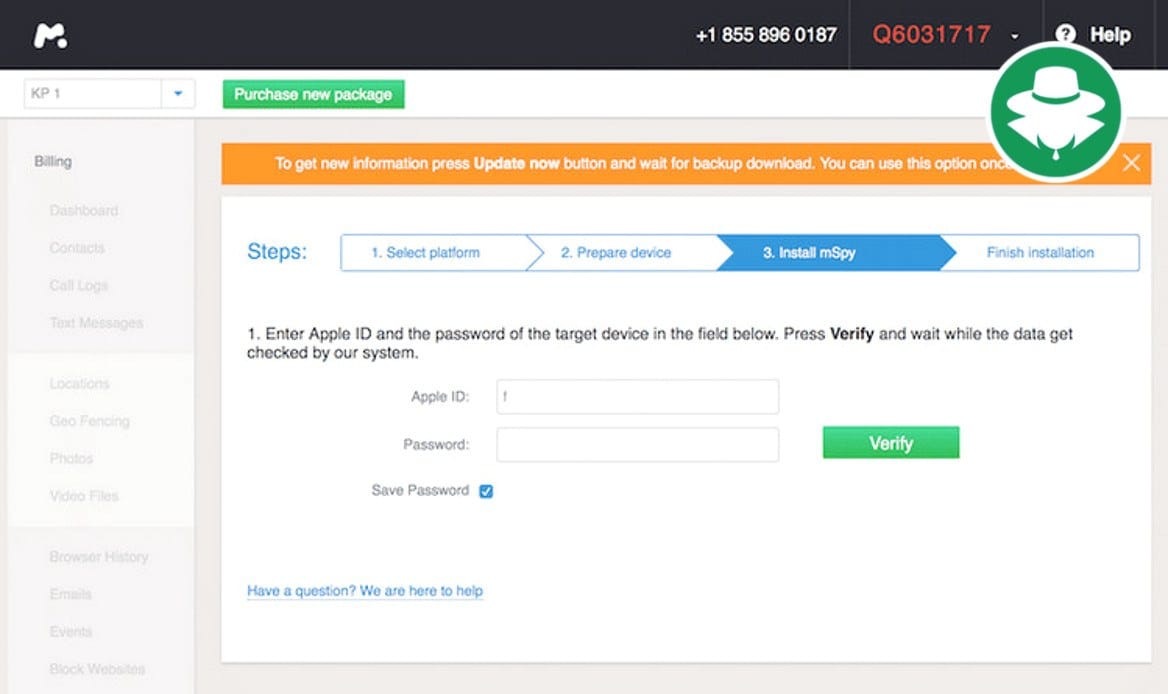Click the Help question mark icon
The image size is (1168, 694).
pos(1066,35)
